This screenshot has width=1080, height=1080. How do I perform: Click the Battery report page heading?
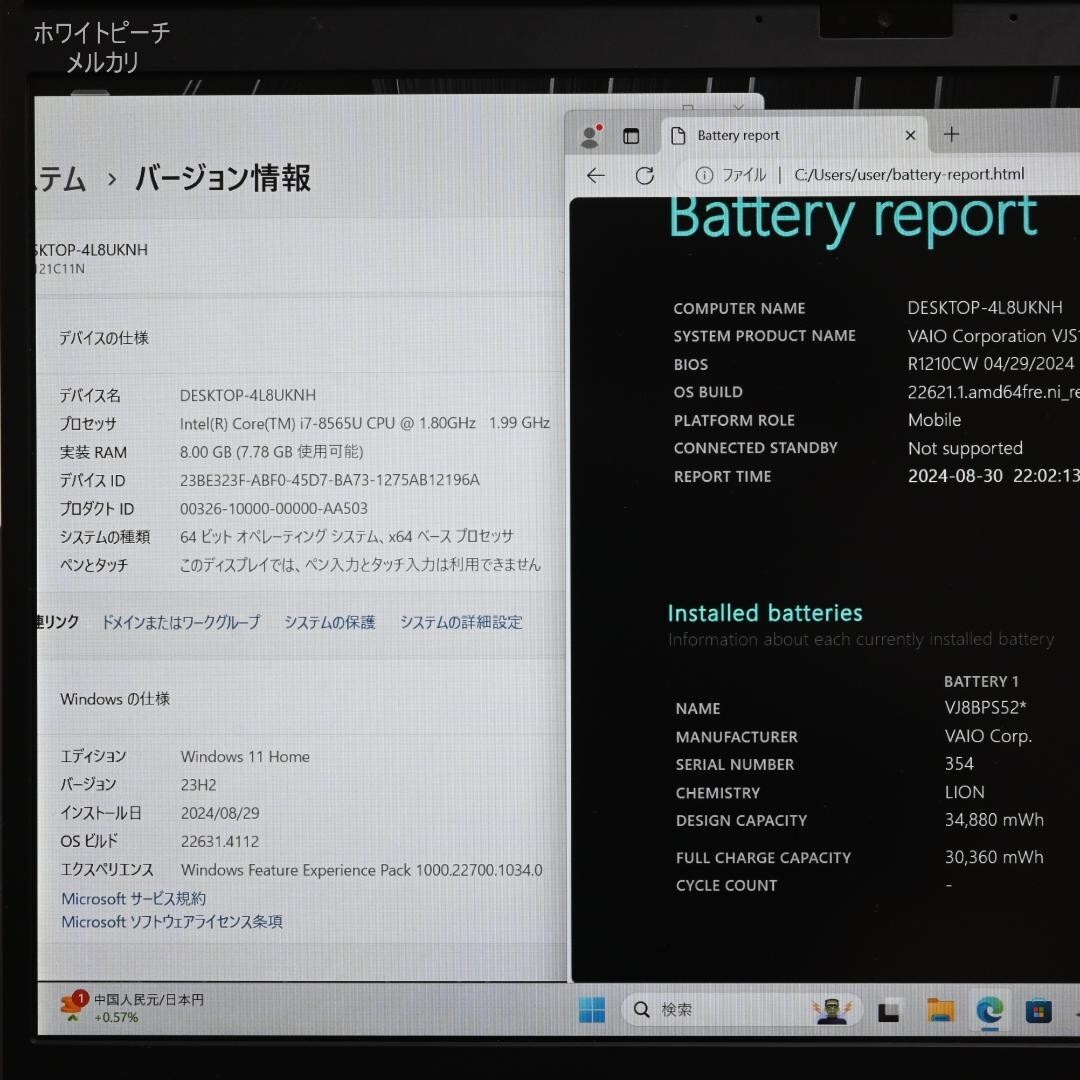[853, 217]
